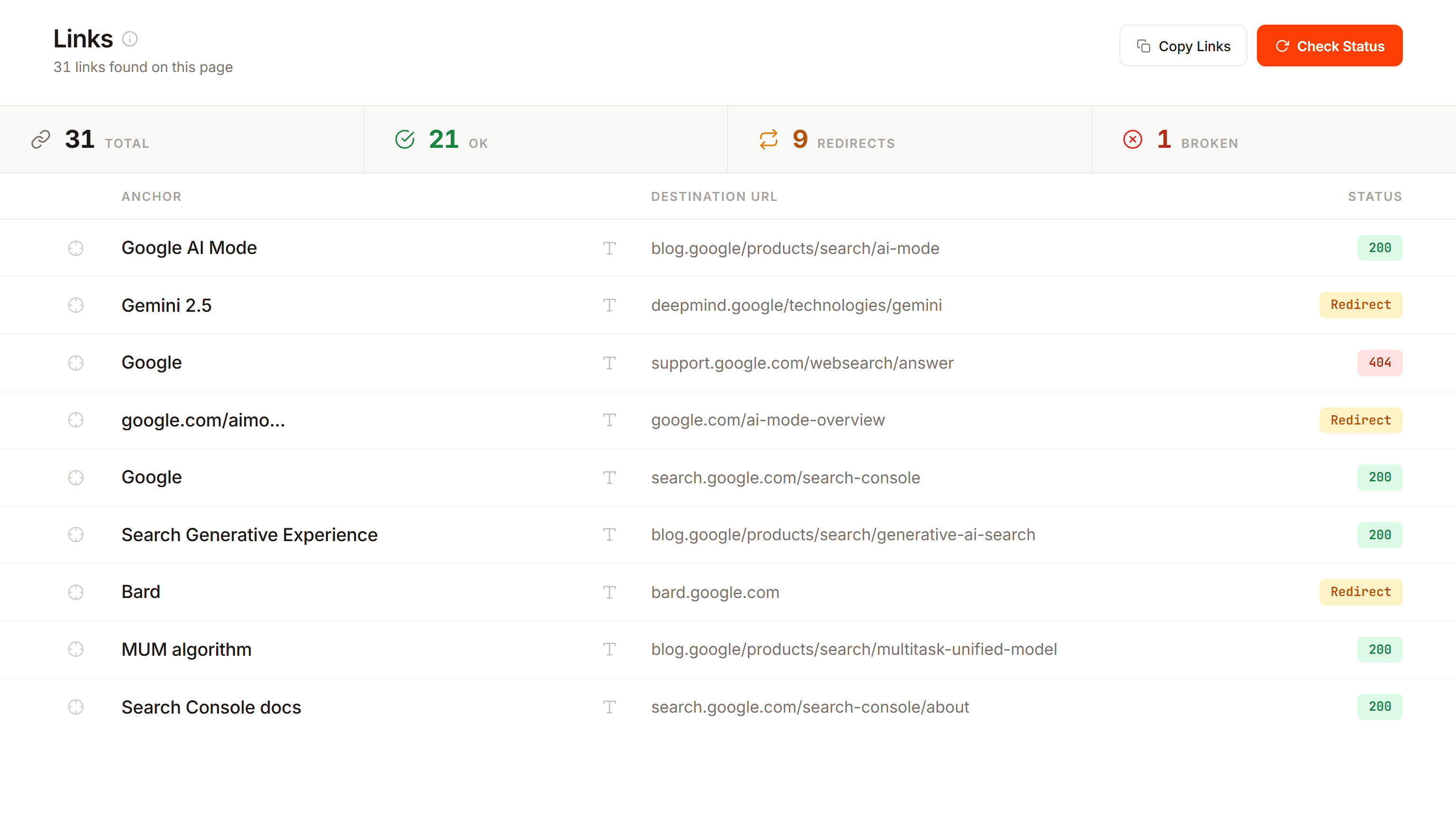Click target icon for Search Generative Experience

[x=76, y=534]
